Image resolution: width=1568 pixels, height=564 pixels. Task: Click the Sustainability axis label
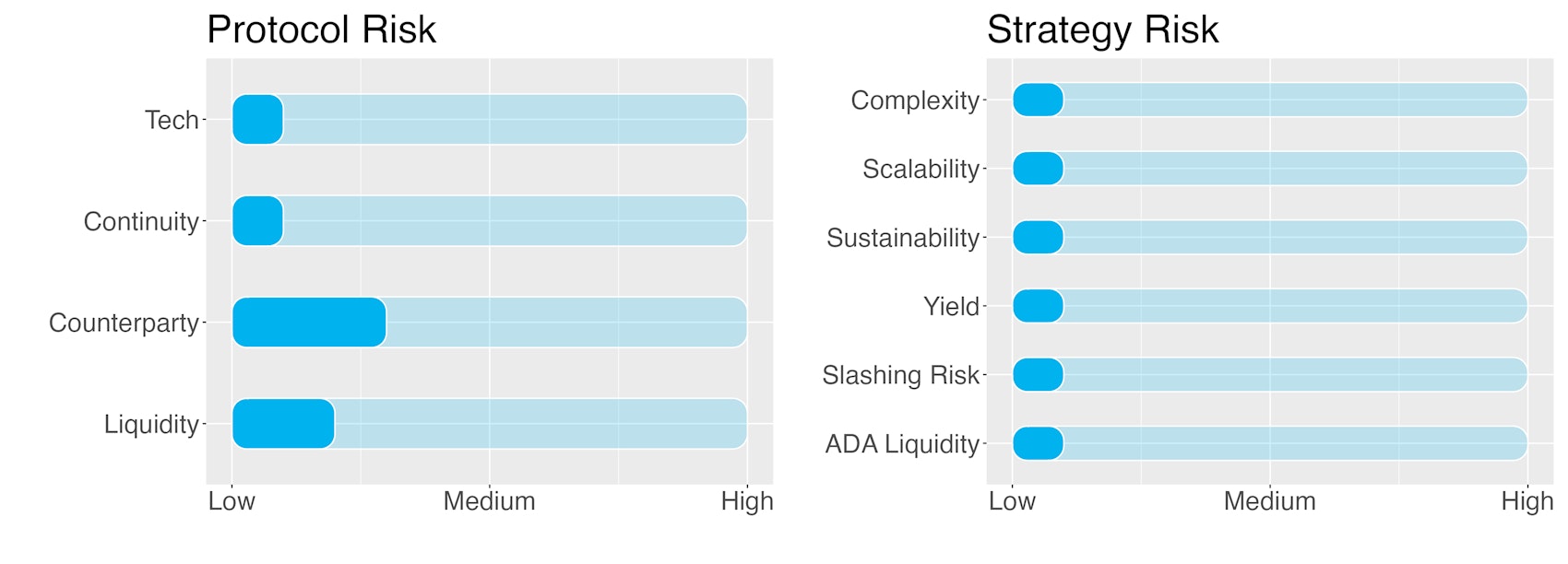(x=902, y=238)
